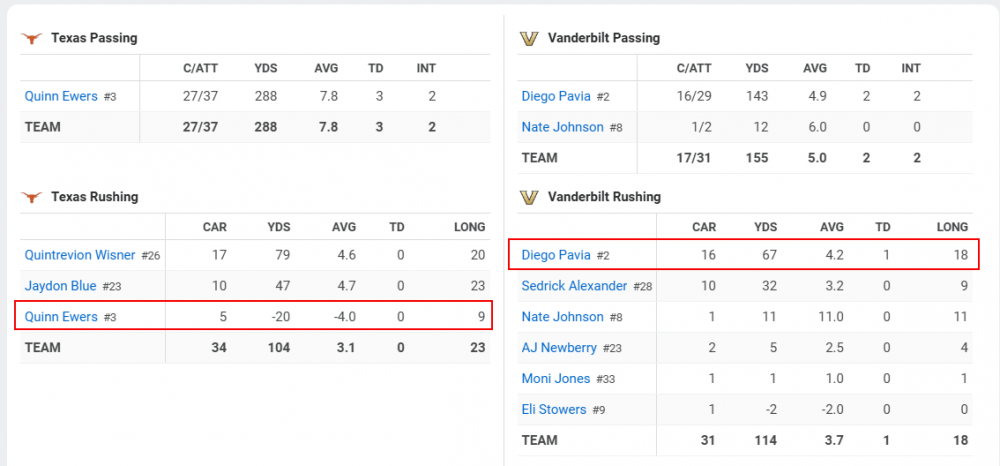Screen dimensions: 1000x466
Task: Click the Vanderbilt logo next to Vanderbilt Rushing
Action: coord(529,197)
